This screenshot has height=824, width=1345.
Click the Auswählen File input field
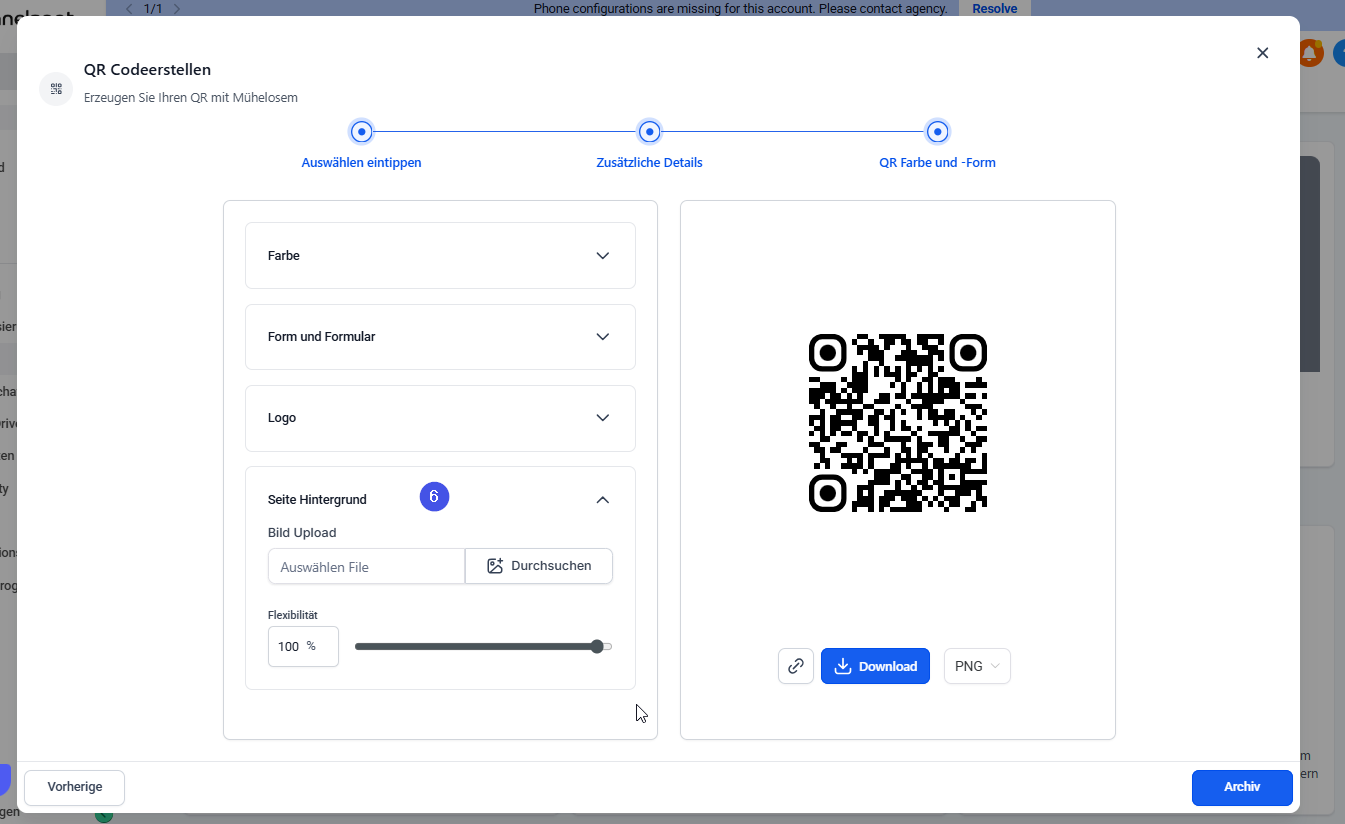click(x=366, y=566)
